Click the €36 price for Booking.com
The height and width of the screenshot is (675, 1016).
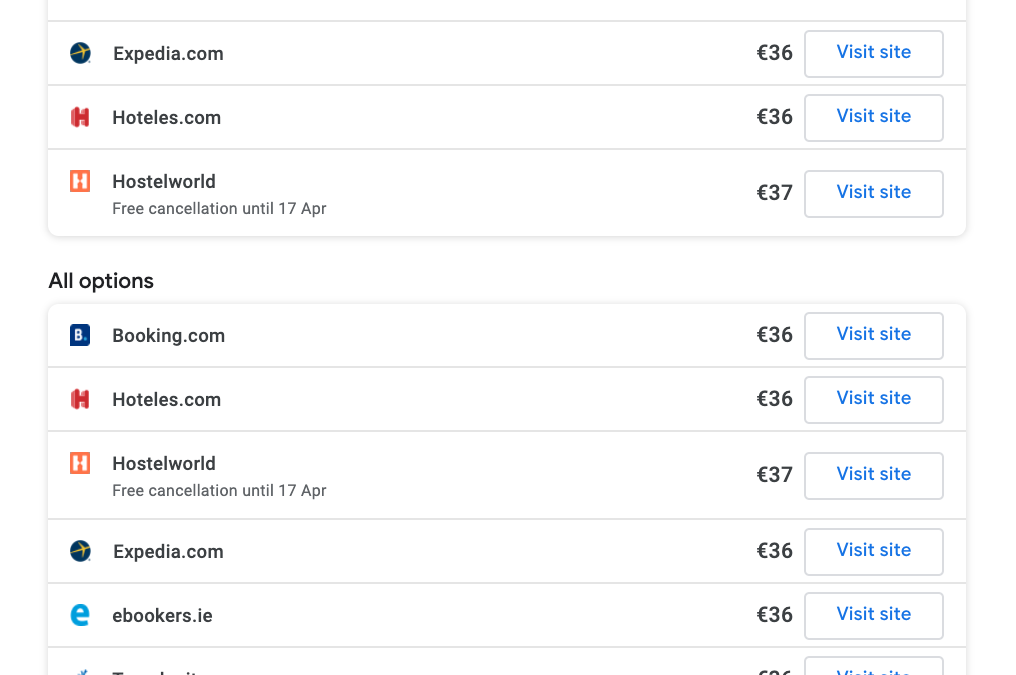pyautogui.click(x=774, y=335)
